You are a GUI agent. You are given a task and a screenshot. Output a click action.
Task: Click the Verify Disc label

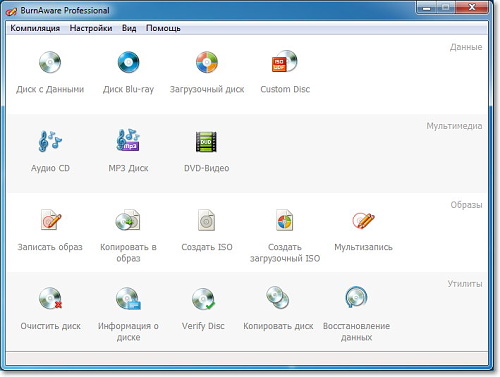tap(203, 326)
